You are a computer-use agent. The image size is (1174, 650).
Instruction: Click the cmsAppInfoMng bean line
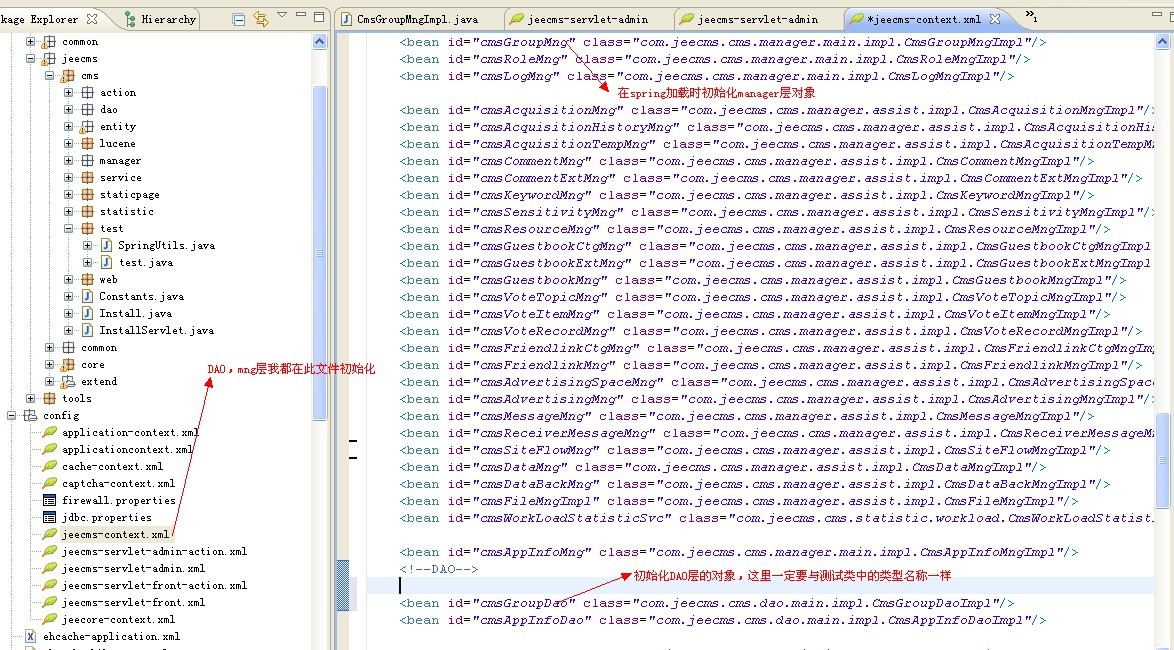point(738,553)
